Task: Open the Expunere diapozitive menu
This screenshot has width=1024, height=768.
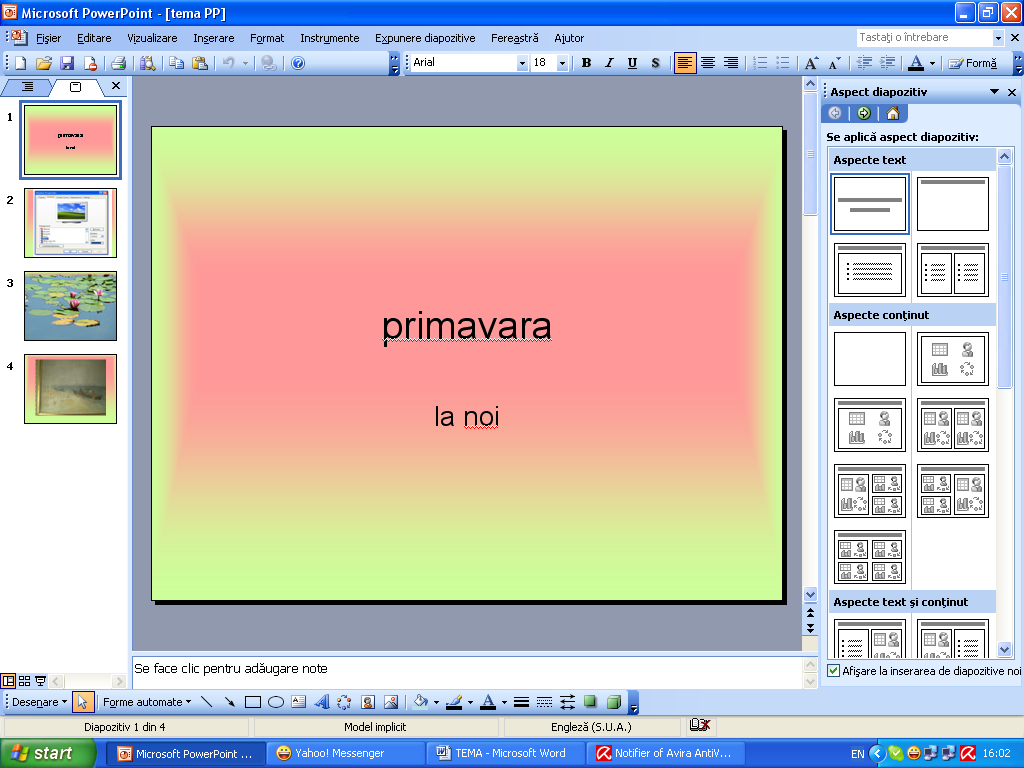Action: coord(425,38)
